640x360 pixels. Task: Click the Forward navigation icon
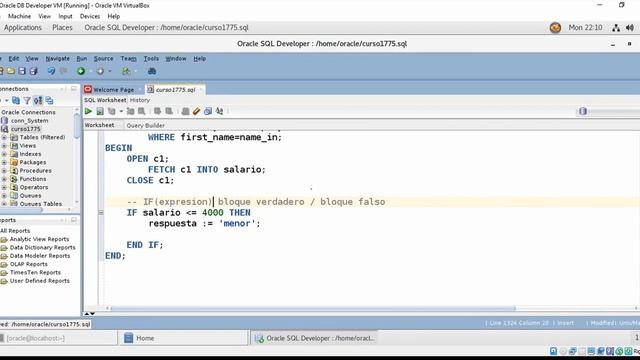(100, 71)
